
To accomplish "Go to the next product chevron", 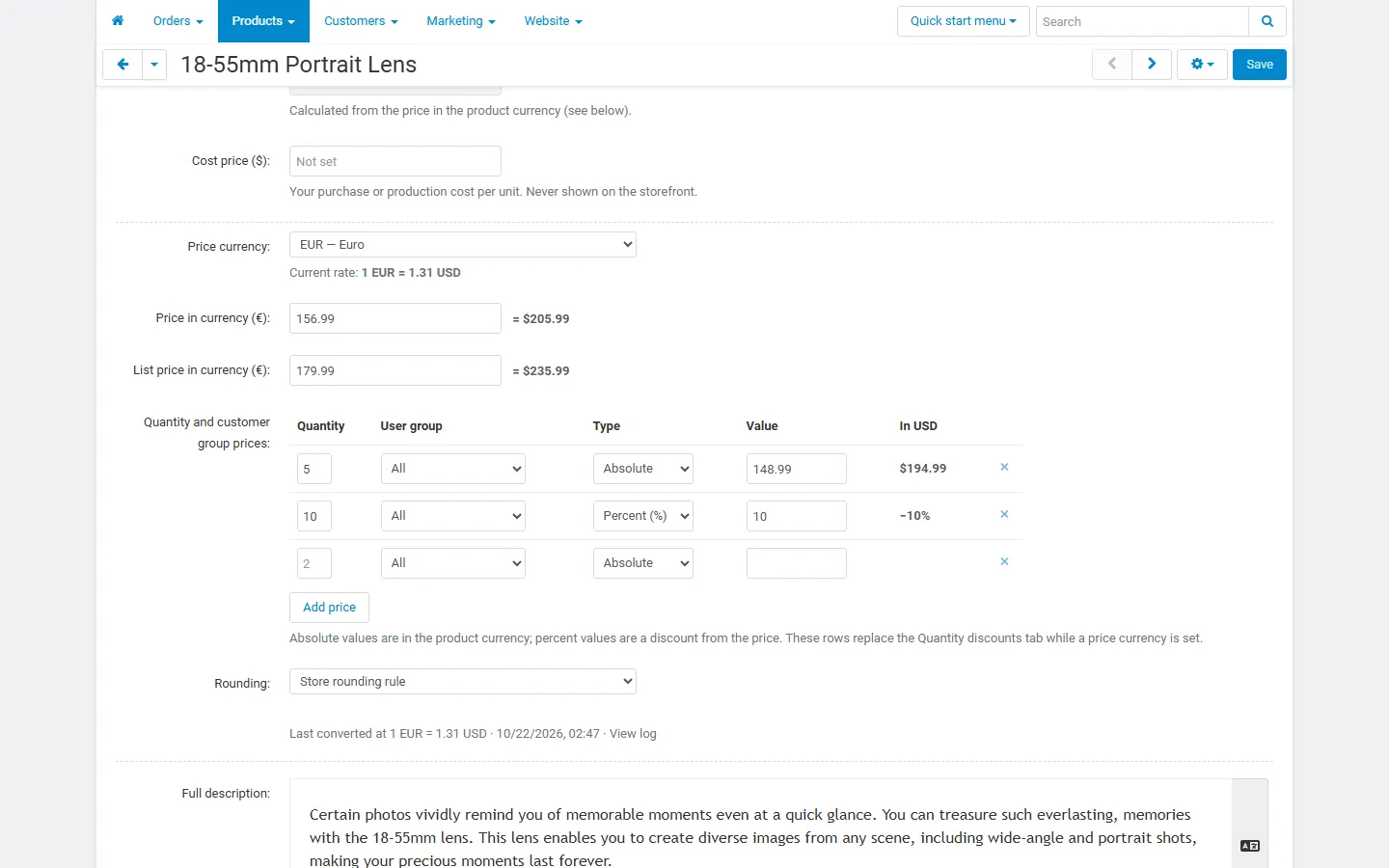I will 1152,65.
